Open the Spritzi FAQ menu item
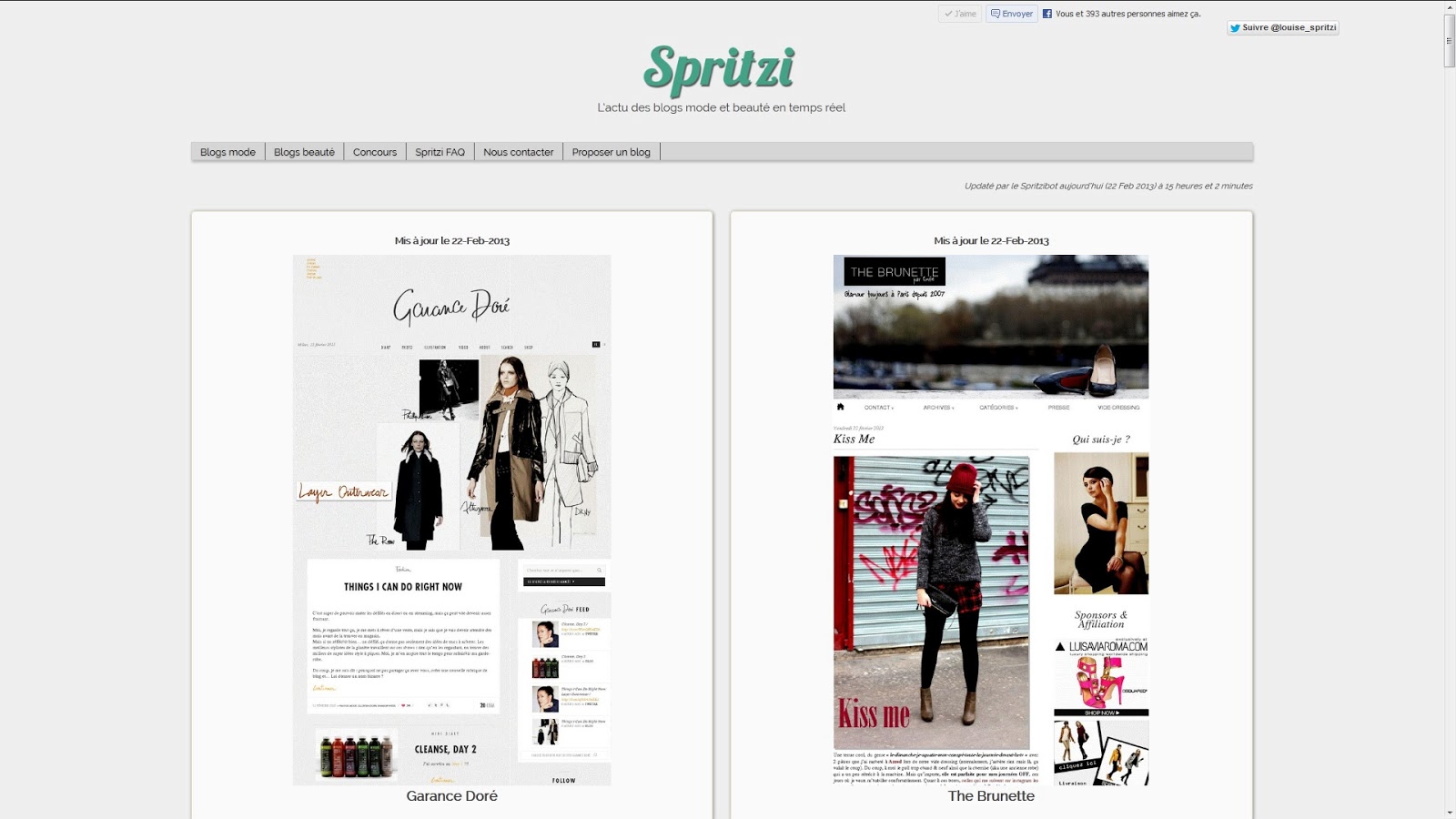Image resolution: width=1456 pixels, height=819 pixels. [x=439, y=152]
